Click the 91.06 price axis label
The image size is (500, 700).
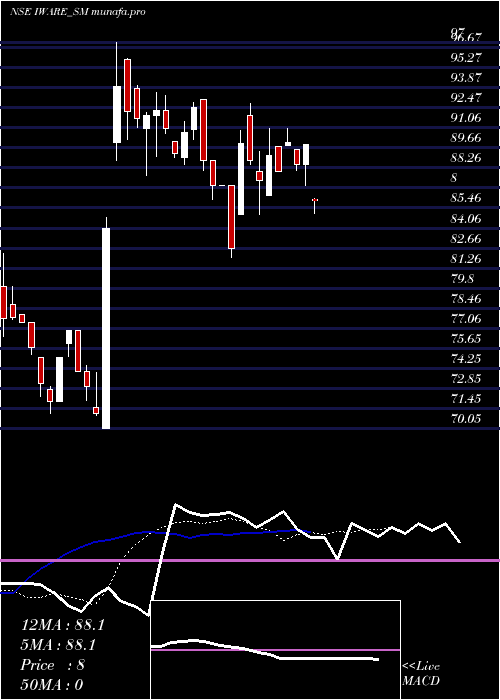466,118
